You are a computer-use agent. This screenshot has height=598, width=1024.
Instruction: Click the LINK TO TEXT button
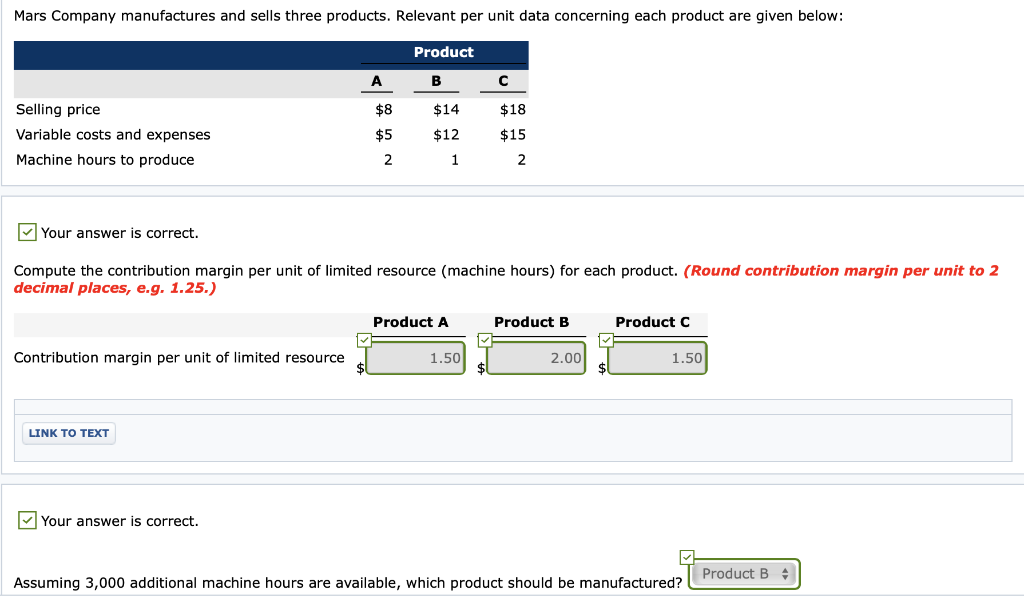[68, 433]
